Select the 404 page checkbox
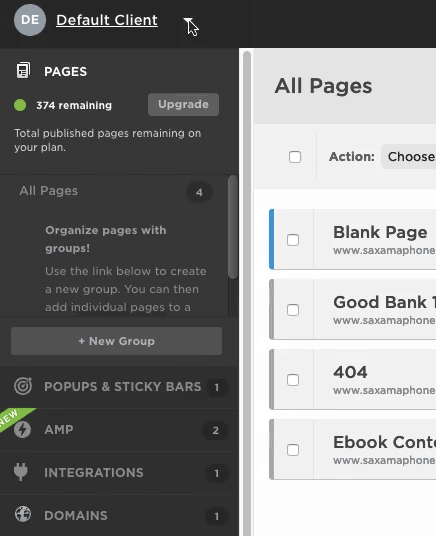This screenshot has height=536, width=436. coord(293,380)
